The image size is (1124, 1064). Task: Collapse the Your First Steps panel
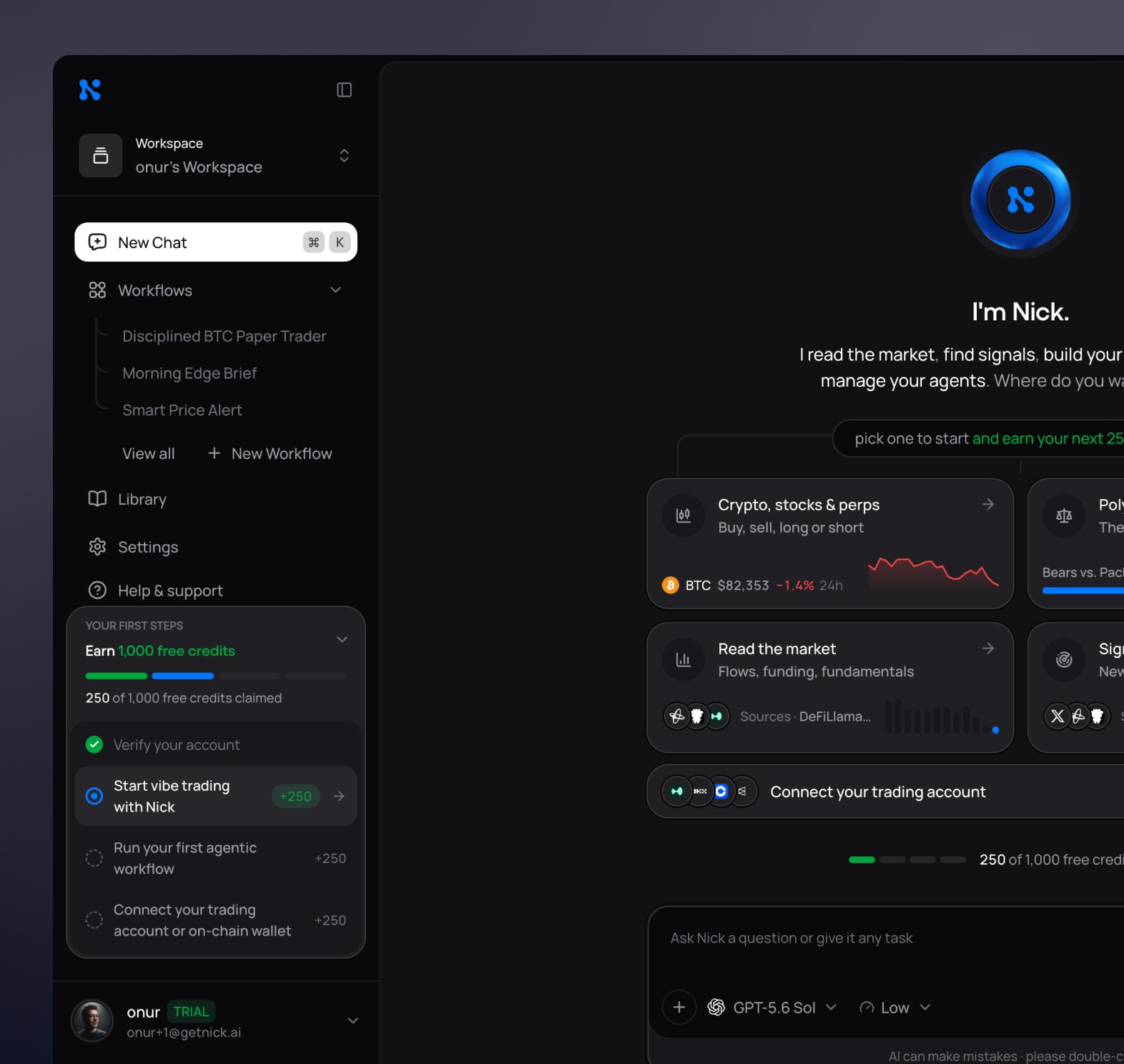342,639
